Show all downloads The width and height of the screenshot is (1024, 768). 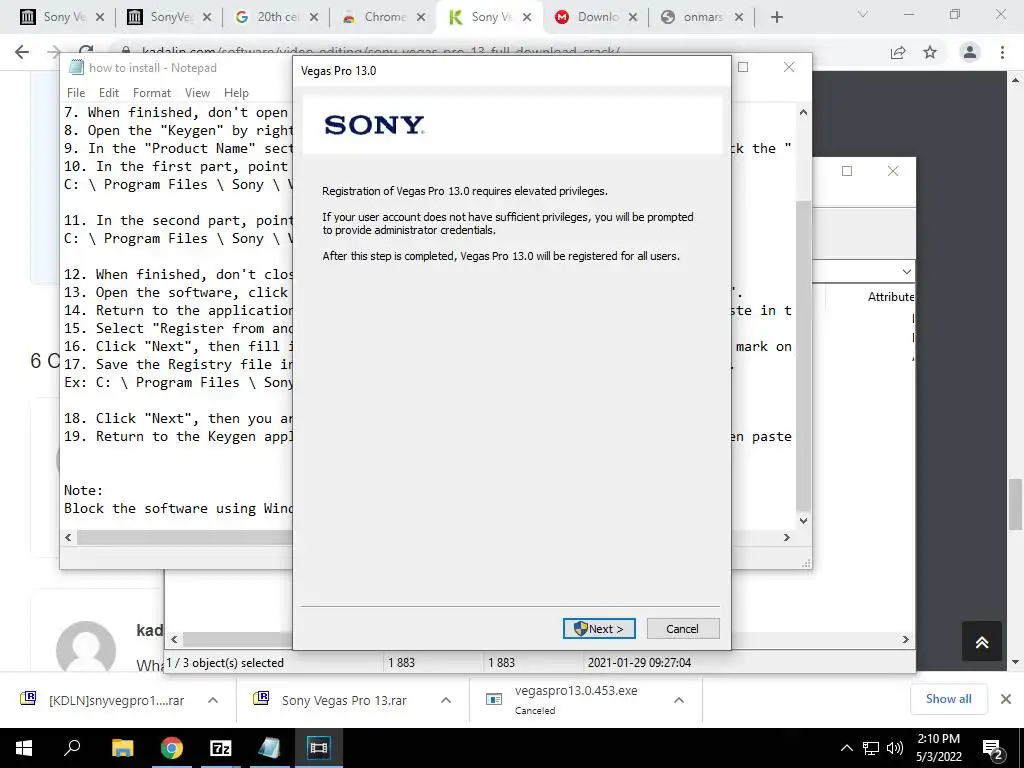pyautogui.click(x=948, y=699)
